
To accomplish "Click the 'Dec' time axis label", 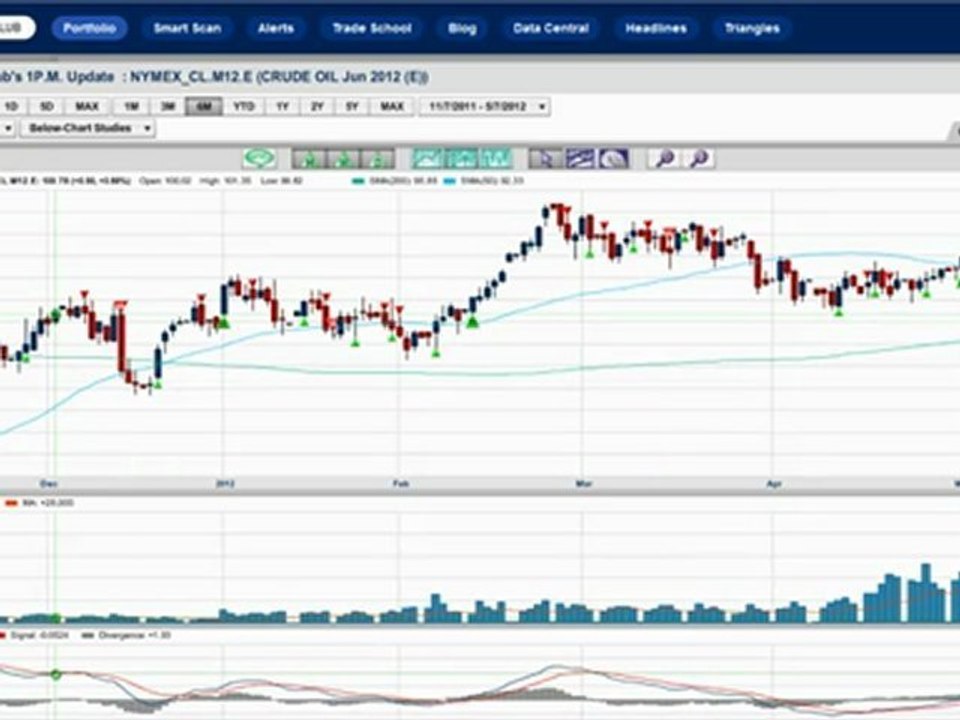I will click(48, 484).
